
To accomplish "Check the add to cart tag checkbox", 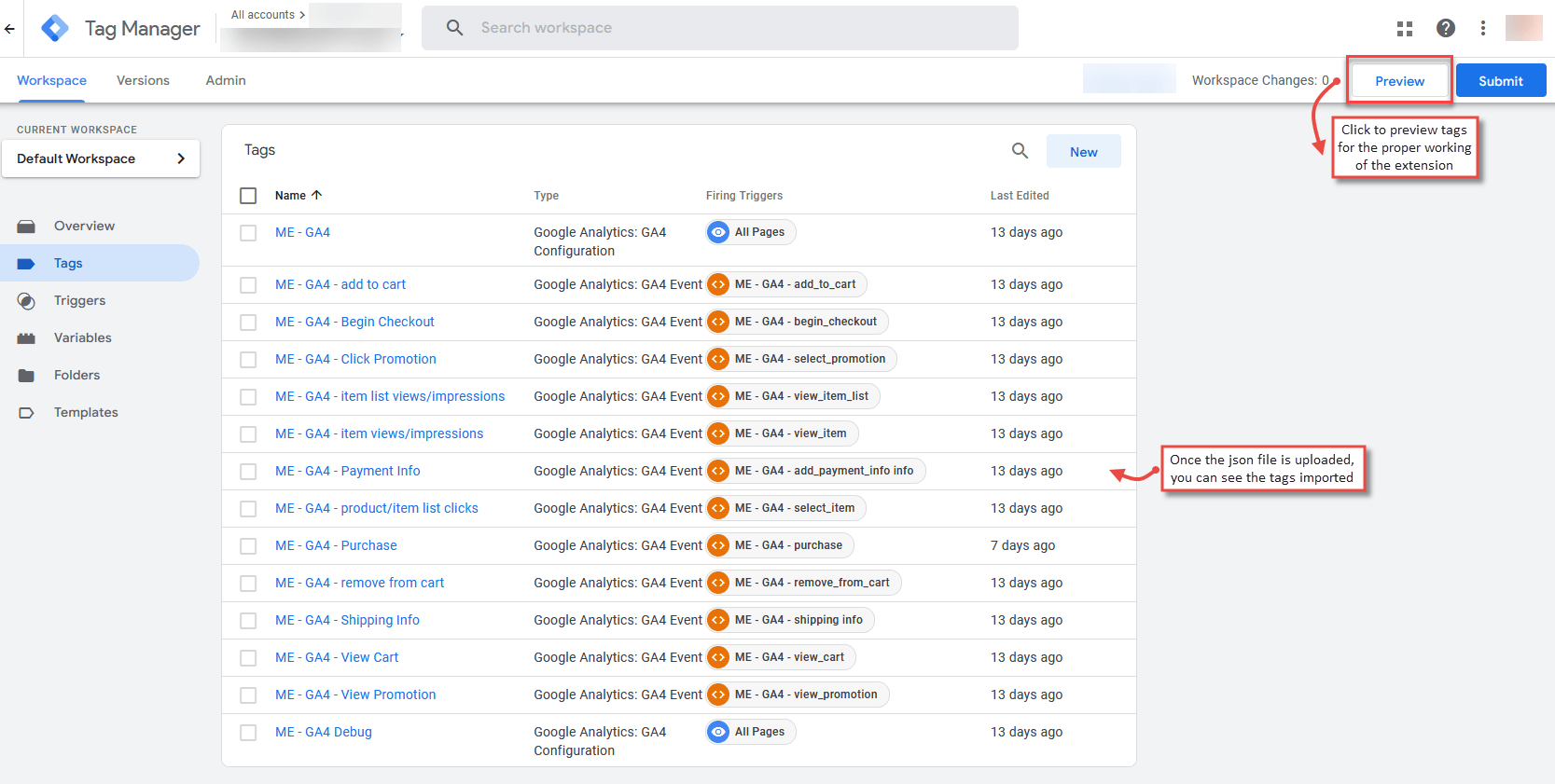I will (248, 285).
